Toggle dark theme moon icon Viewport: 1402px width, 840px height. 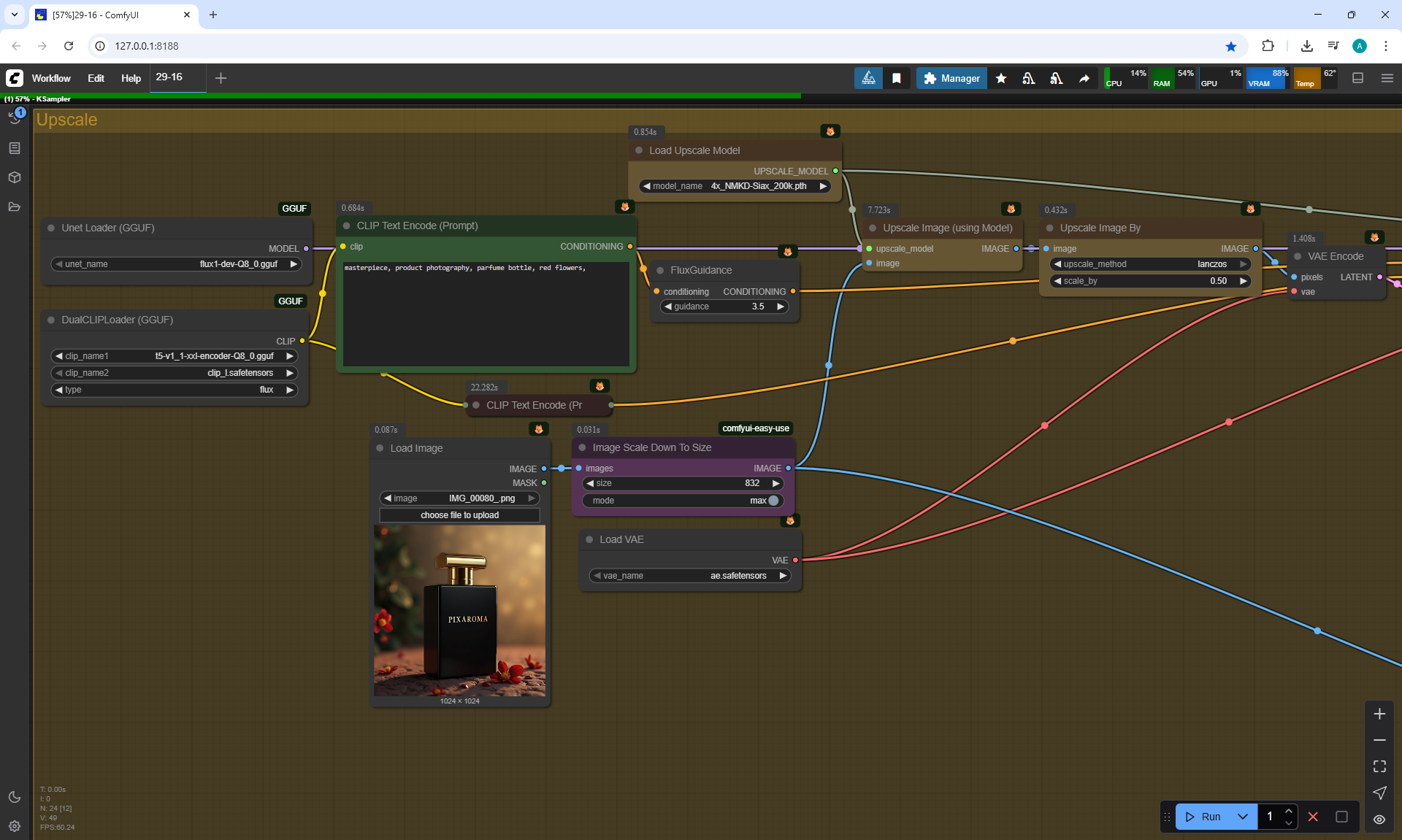point(15,797)
